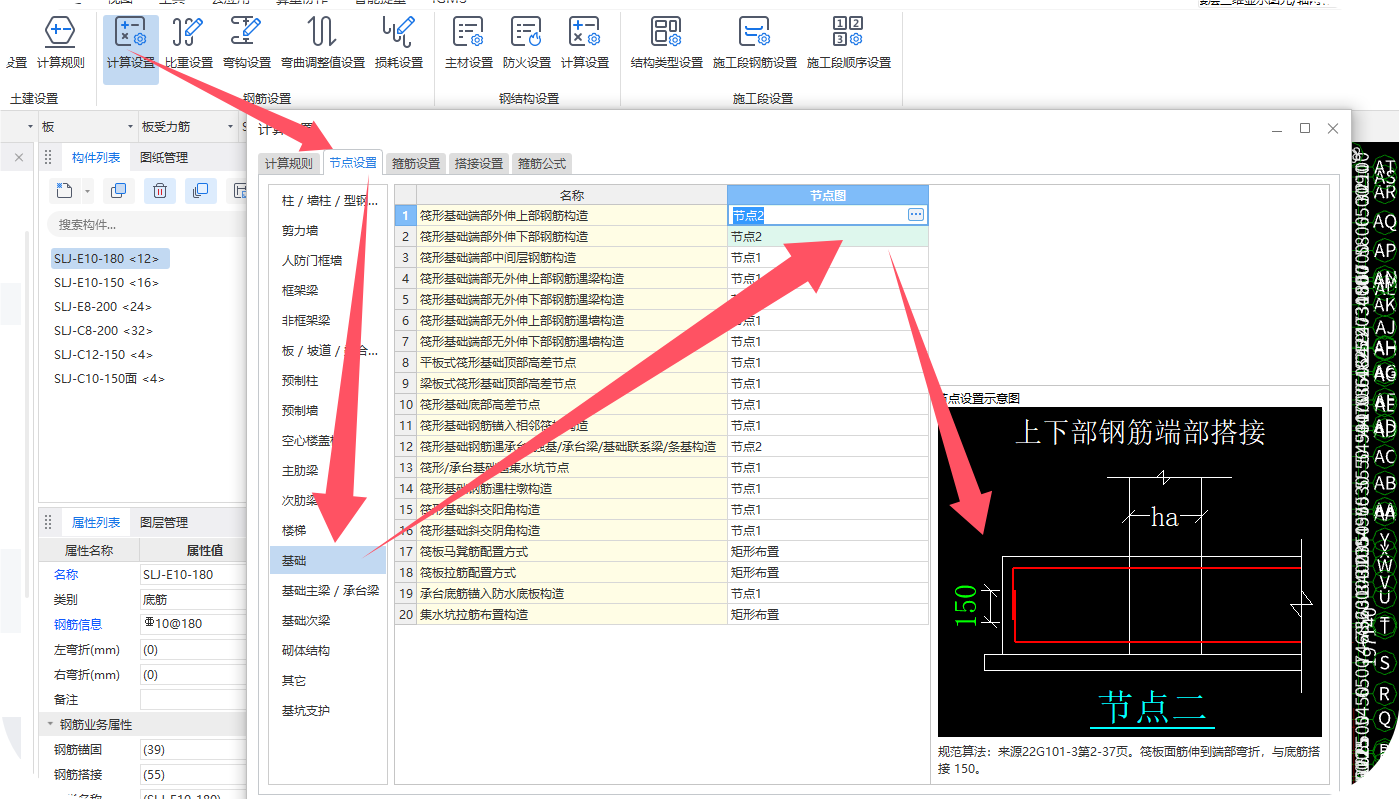
Task: Switch to the 计算规则 tab in the dialog
Action: [288, 163]
